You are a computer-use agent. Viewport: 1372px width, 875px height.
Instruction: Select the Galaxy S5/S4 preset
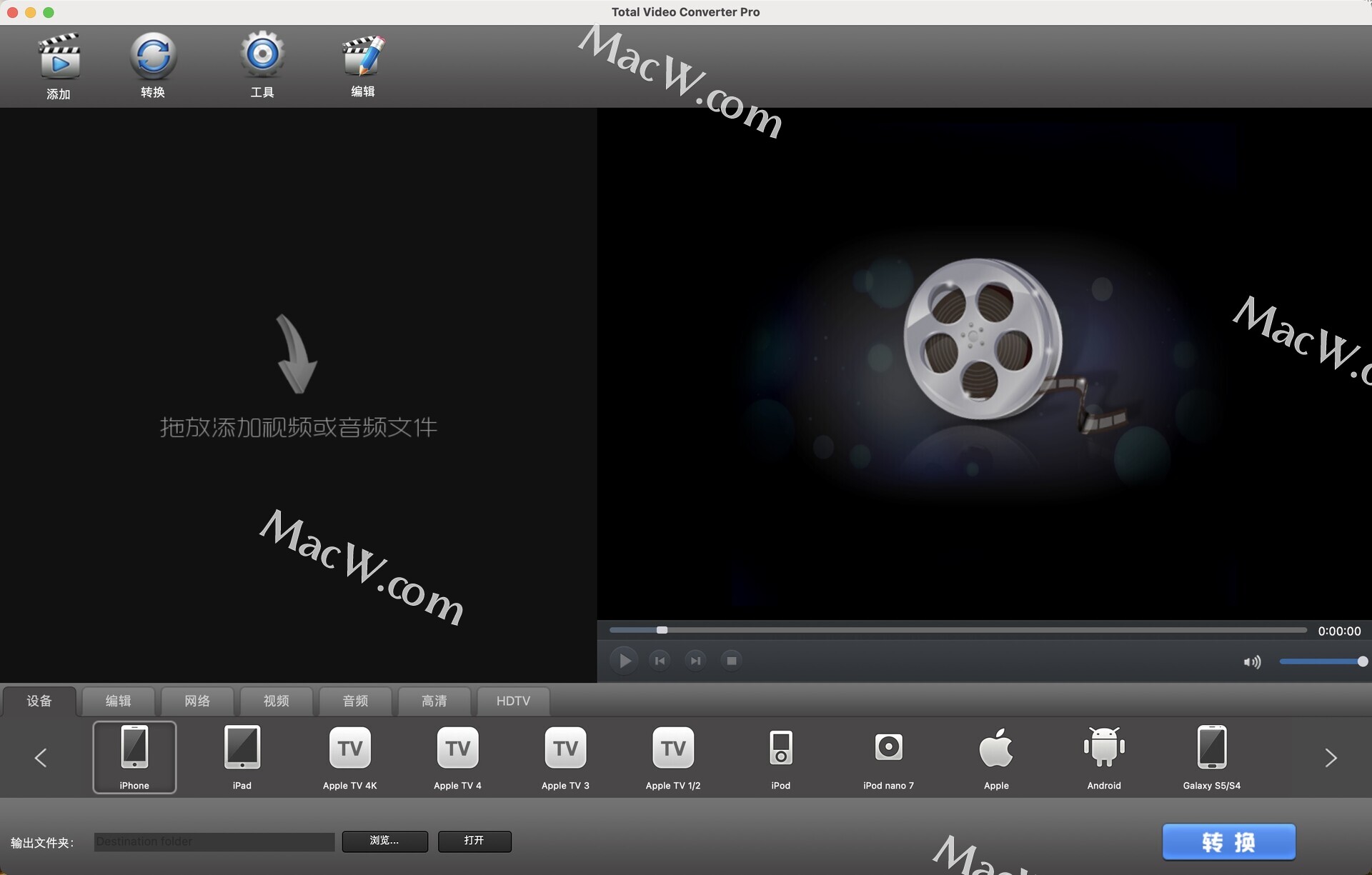pos(1212,756)
